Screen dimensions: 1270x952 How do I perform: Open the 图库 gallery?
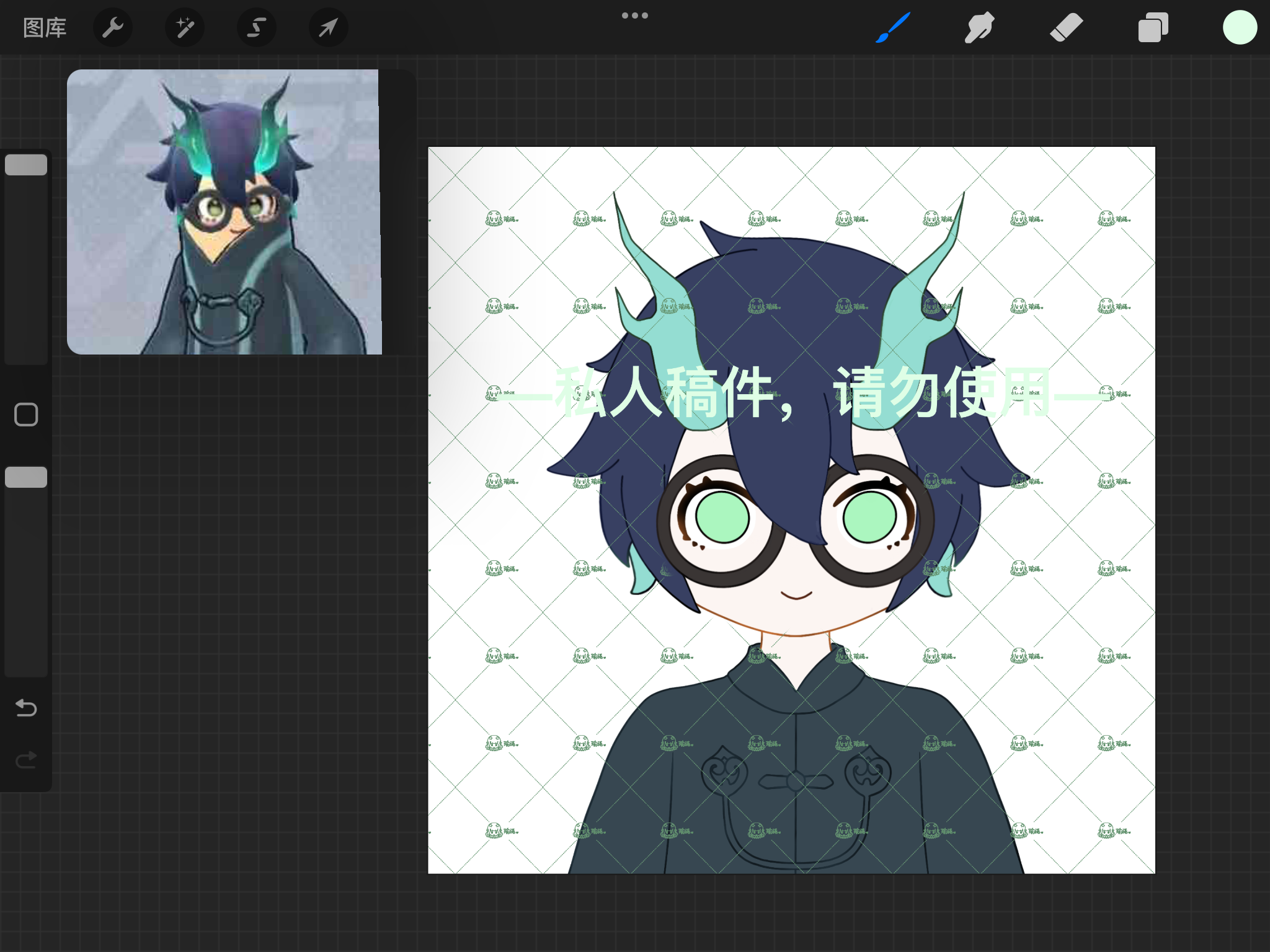pyautogui.click(x=45, y=28)
